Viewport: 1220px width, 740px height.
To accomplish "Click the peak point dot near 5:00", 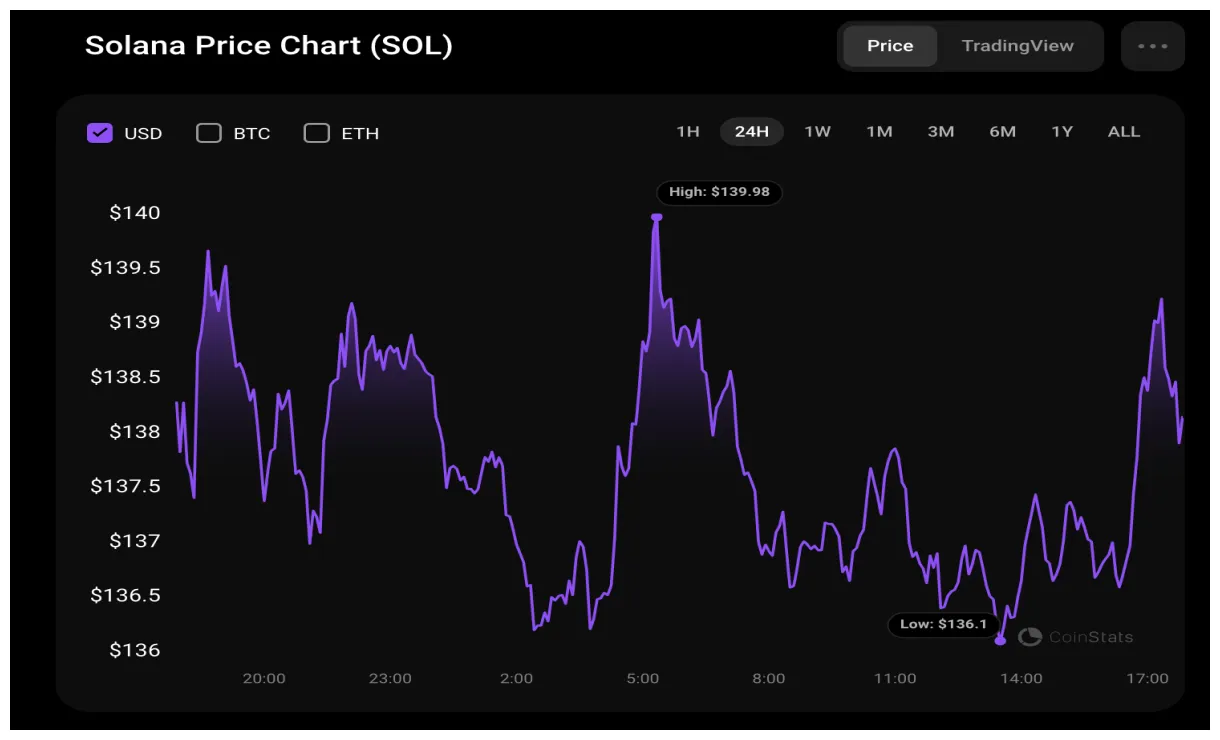I will (x=657, y=216).
